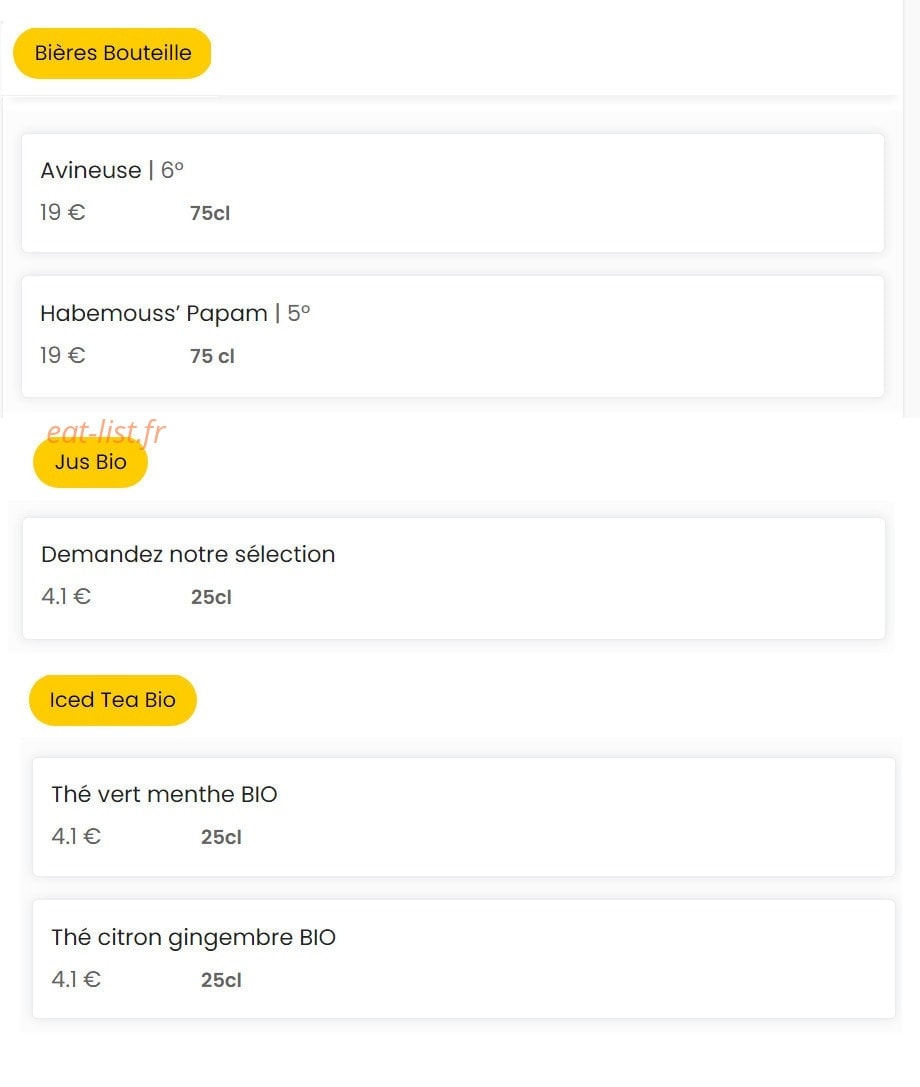This screenshot has height=1087, width=920.
Task: Click the eat-list.fr watermark link
Action: (x=106, y=431)
